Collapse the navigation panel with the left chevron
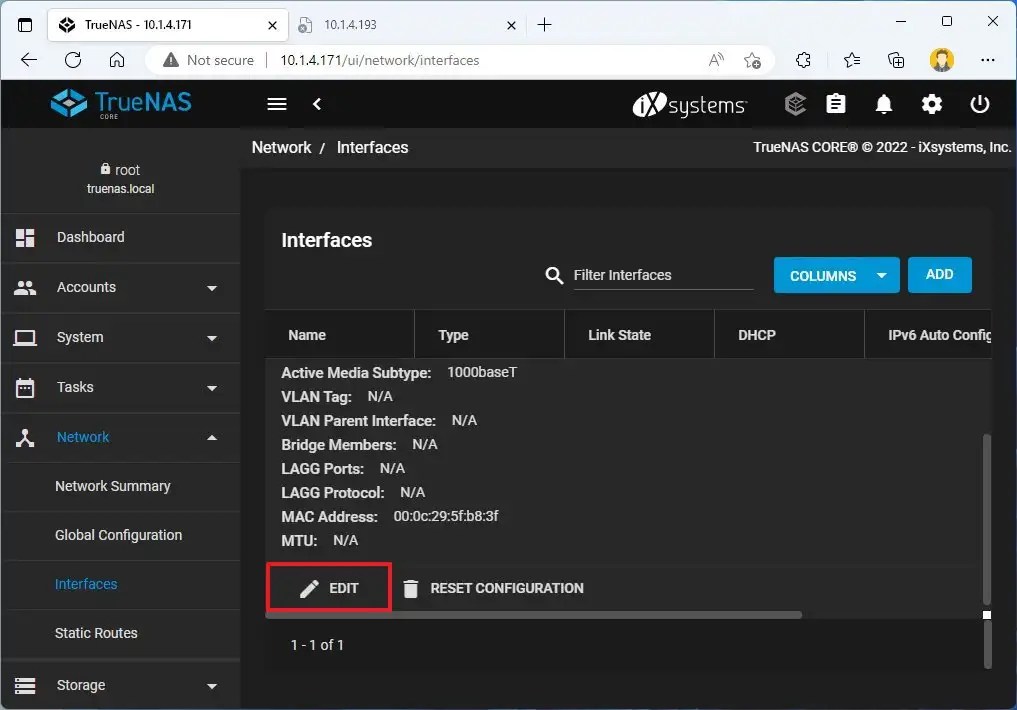Viewport: 1017px width, 710px height. point(319,103)
